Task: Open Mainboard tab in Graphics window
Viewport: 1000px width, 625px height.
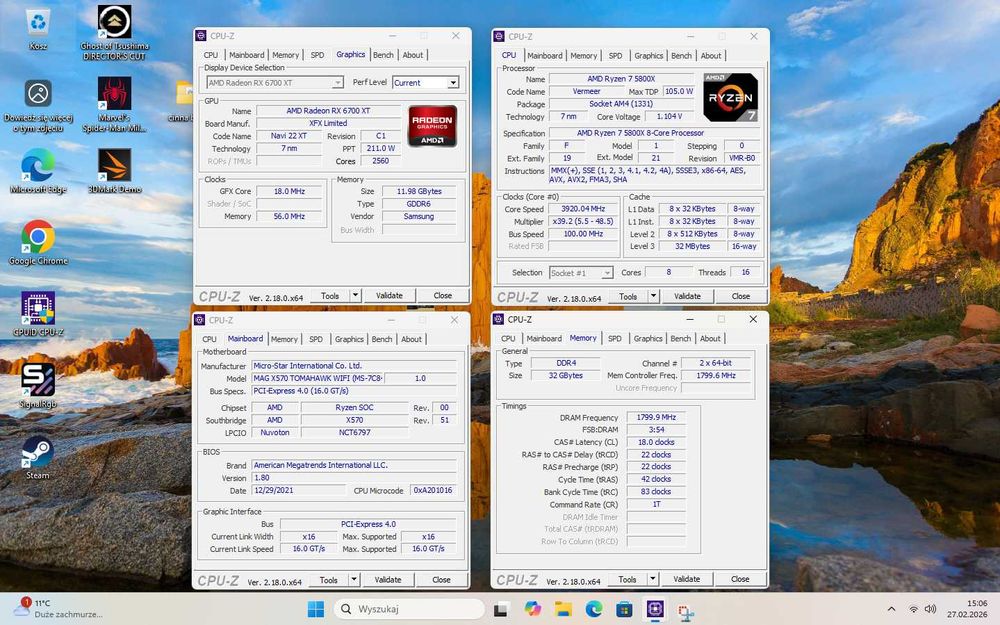Action: [x=246, y=55]
